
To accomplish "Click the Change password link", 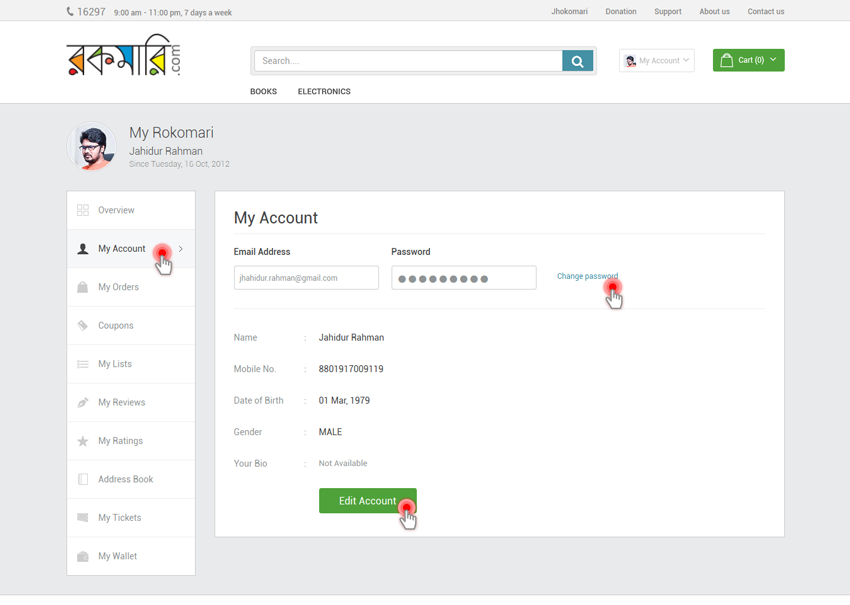I will 587,276.
